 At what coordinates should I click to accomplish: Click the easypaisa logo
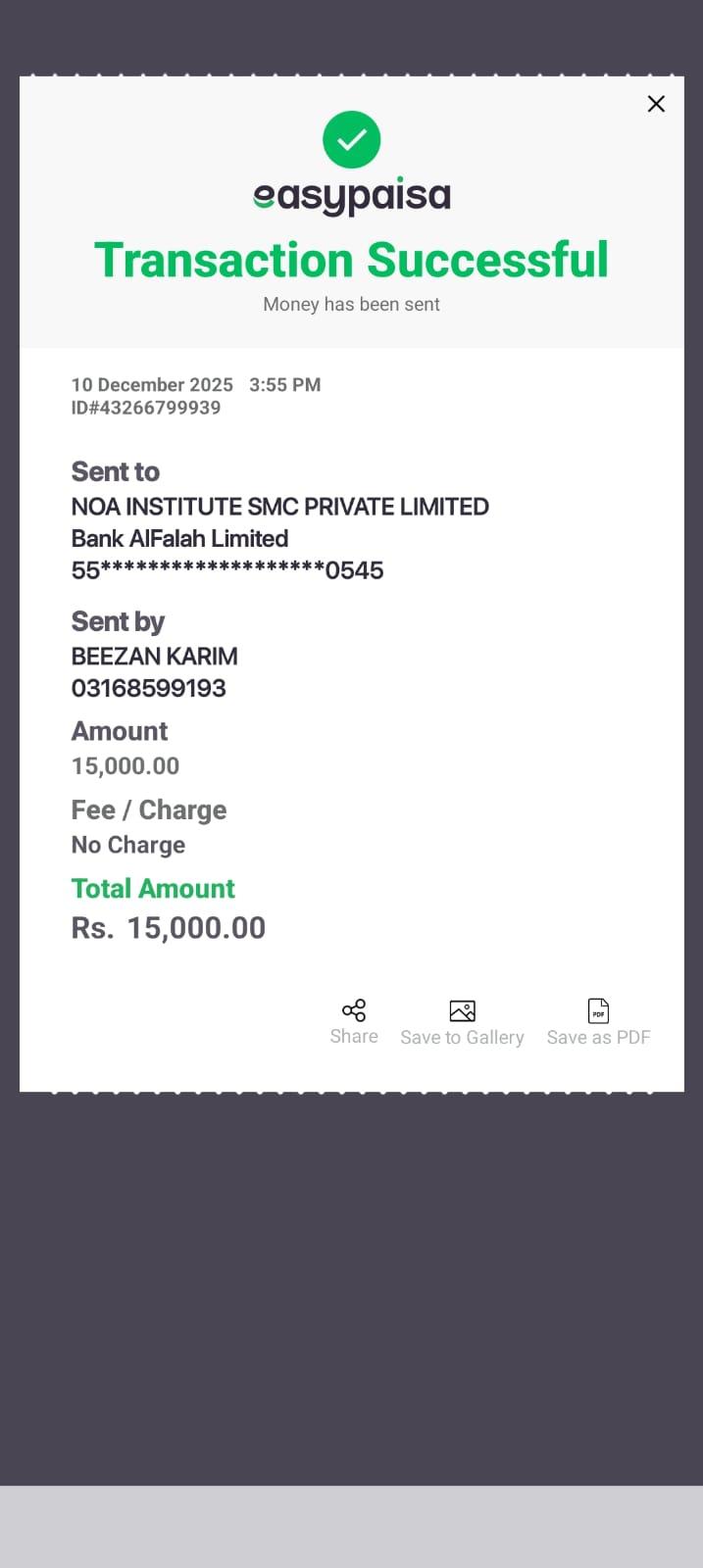click(x=351, y=196)
